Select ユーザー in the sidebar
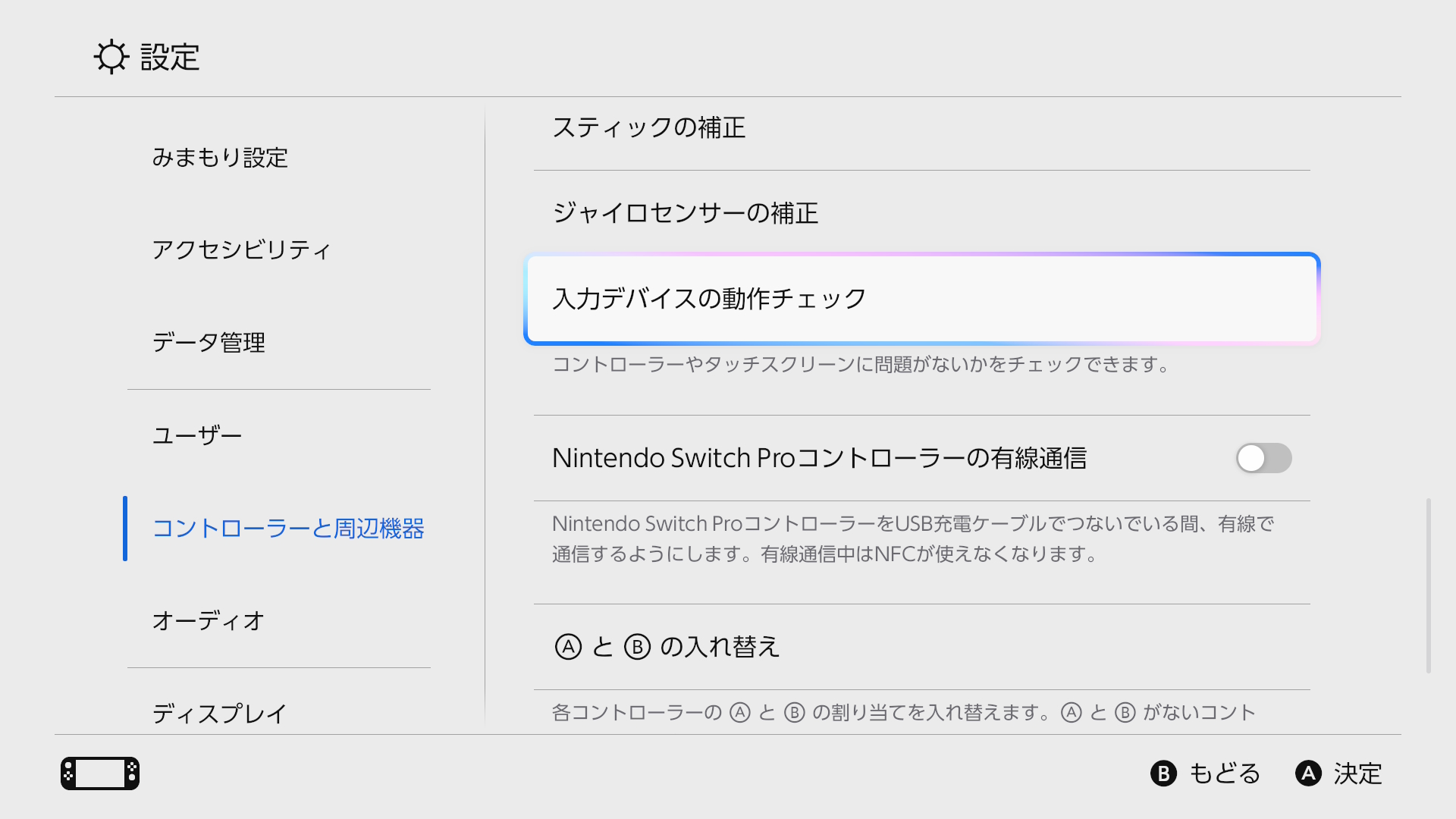Image resolution: width=1456 pixels, height=819 pixels. pos(197,435)
